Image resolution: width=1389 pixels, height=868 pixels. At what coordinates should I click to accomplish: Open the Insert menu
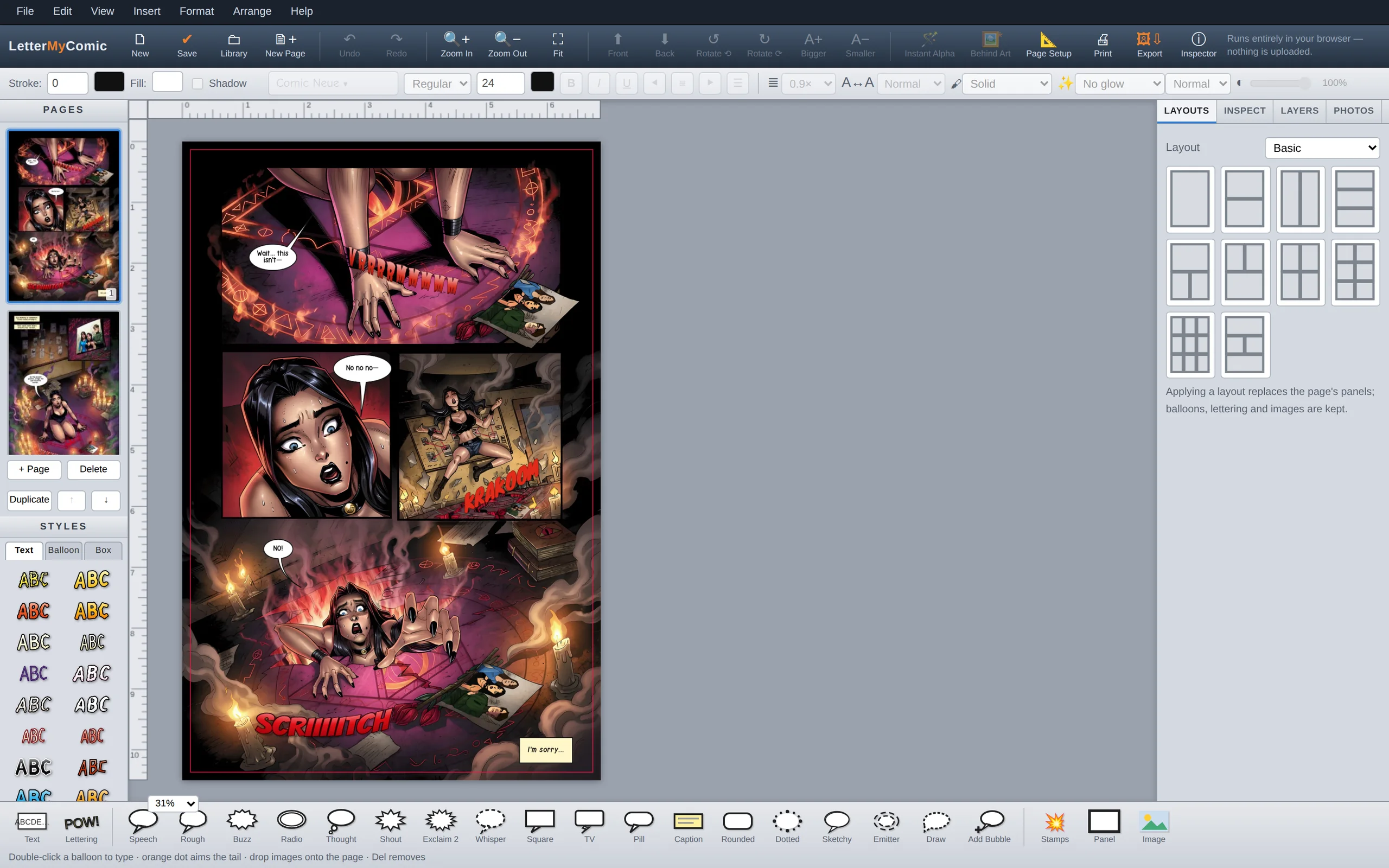pos(146,11)
